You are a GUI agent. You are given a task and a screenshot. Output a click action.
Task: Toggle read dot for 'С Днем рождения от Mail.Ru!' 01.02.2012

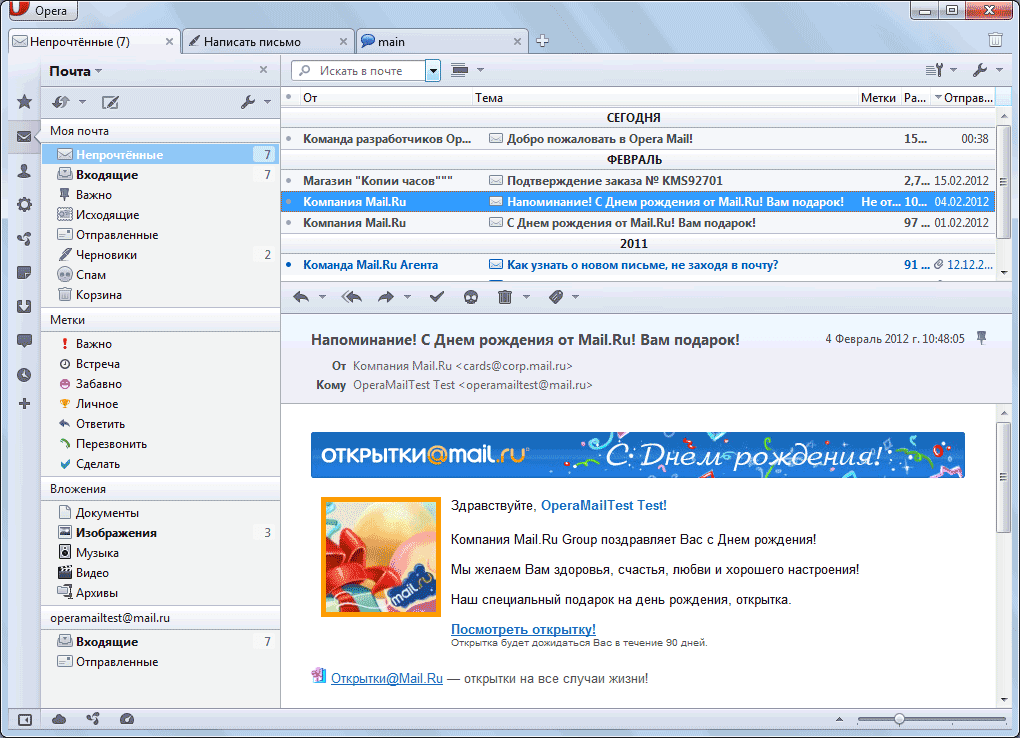click(x=289, y=223)
